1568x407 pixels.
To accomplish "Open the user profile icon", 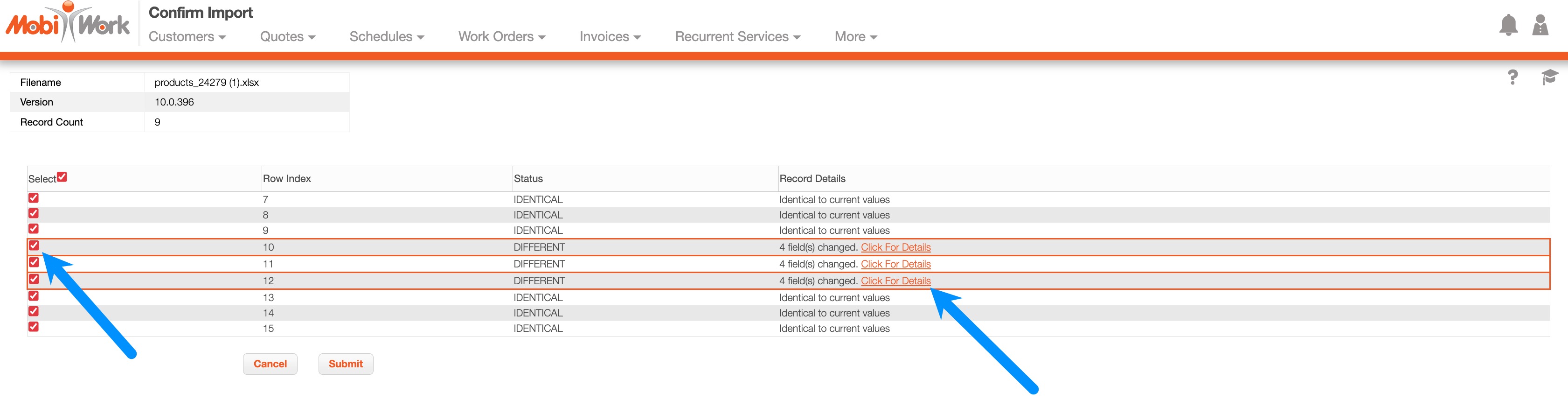I will point(1540,26).
